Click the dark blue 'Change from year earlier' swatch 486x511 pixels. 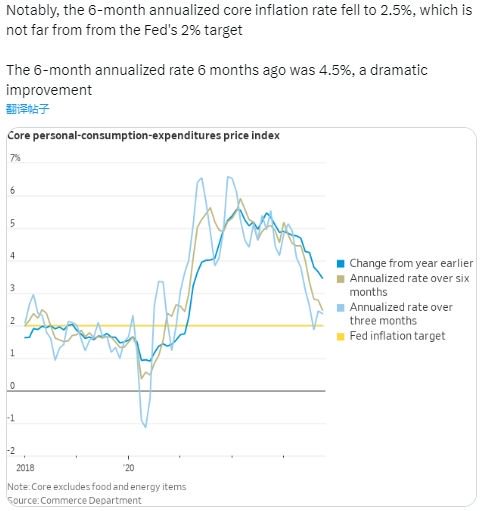(x=340, y=264)
